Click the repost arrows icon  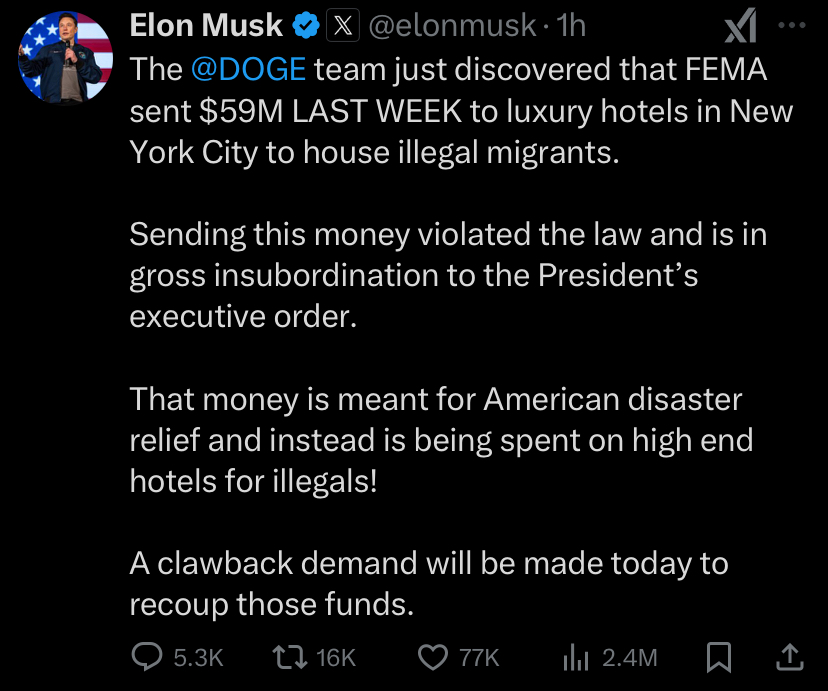[x=289, y=658]
